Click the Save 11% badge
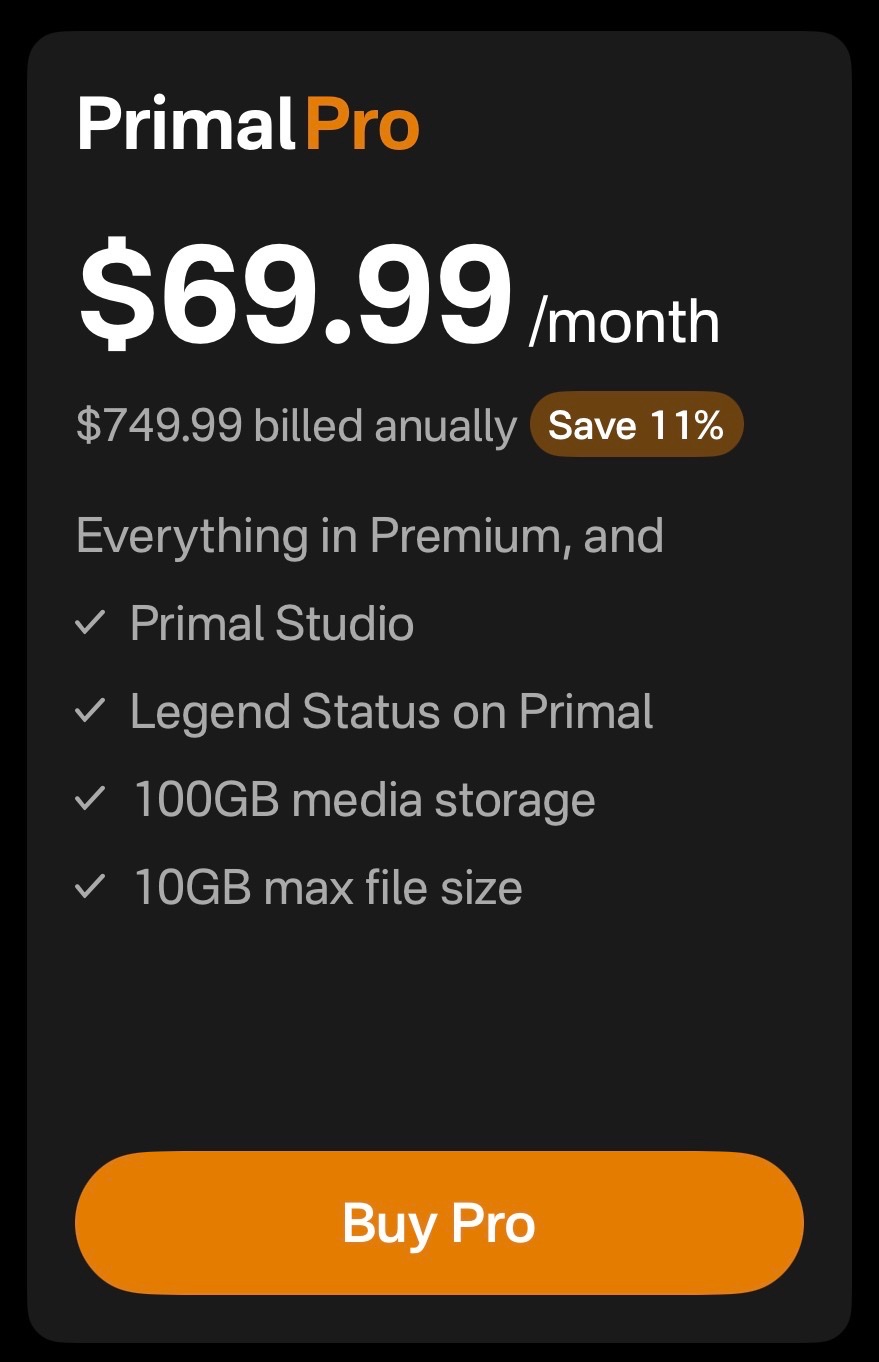 [x=636, y=425]
